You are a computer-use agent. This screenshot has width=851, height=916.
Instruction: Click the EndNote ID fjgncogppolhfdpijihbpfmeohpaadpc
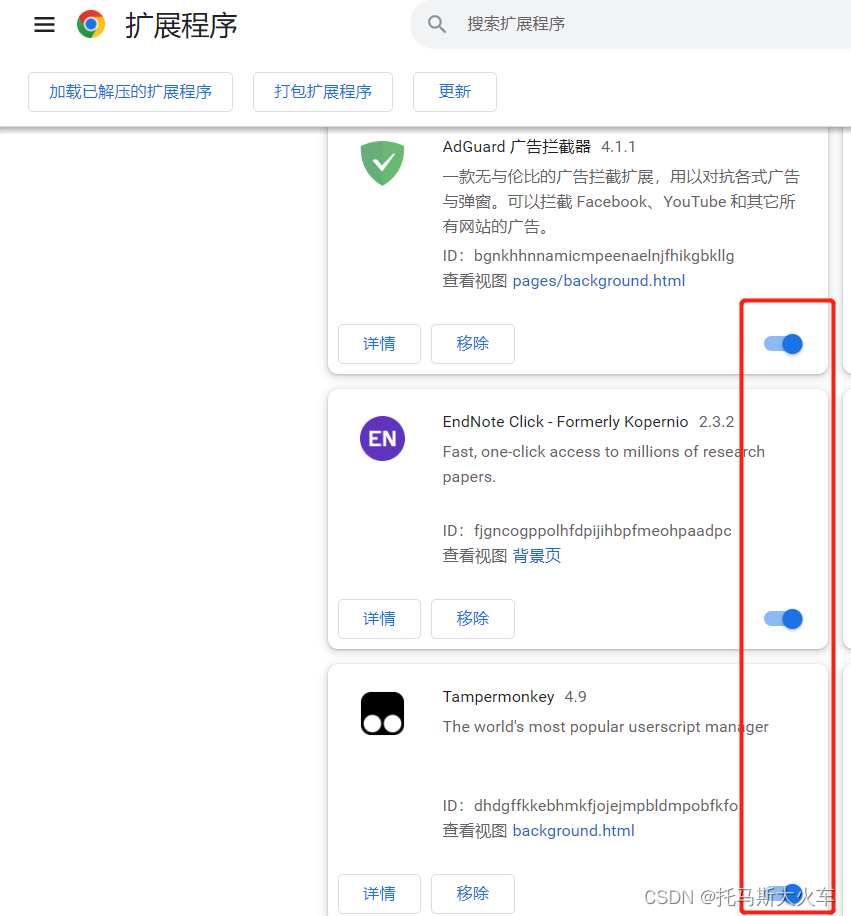[603, 530]
